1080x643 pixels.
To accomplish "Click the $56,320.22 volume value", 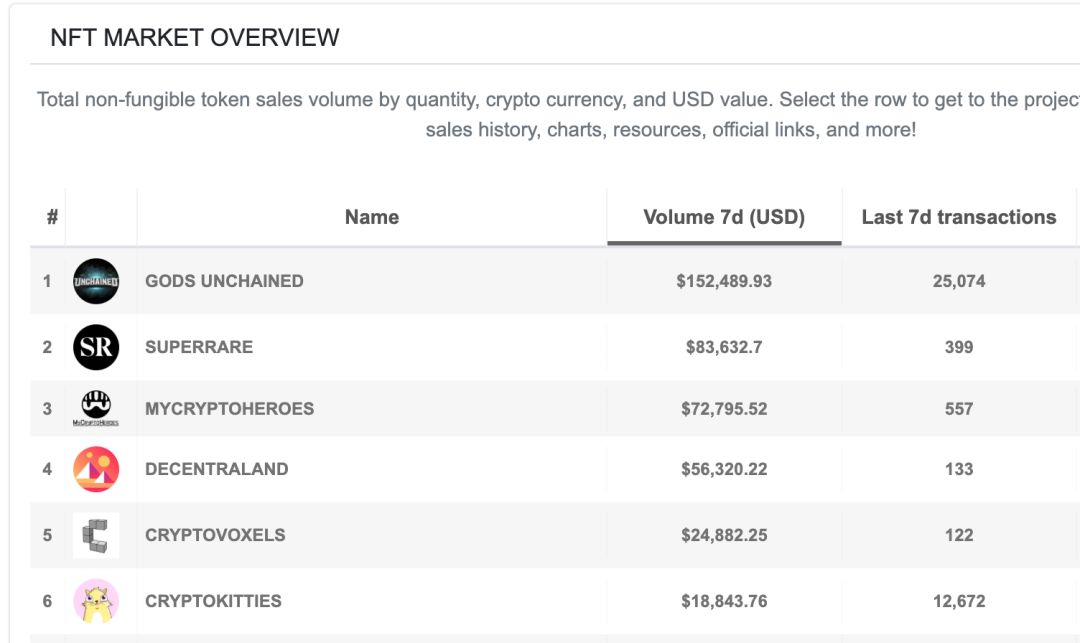I will pos(724,469).
